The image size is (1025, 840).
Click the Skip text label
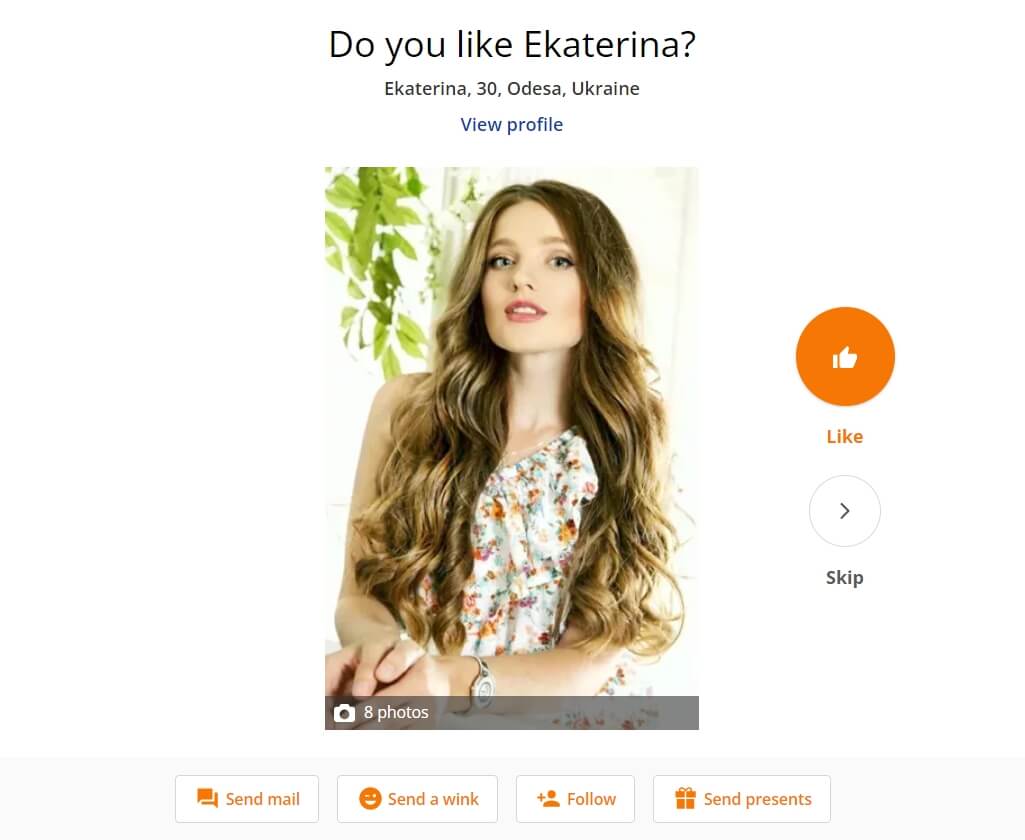tap(845, 578)
